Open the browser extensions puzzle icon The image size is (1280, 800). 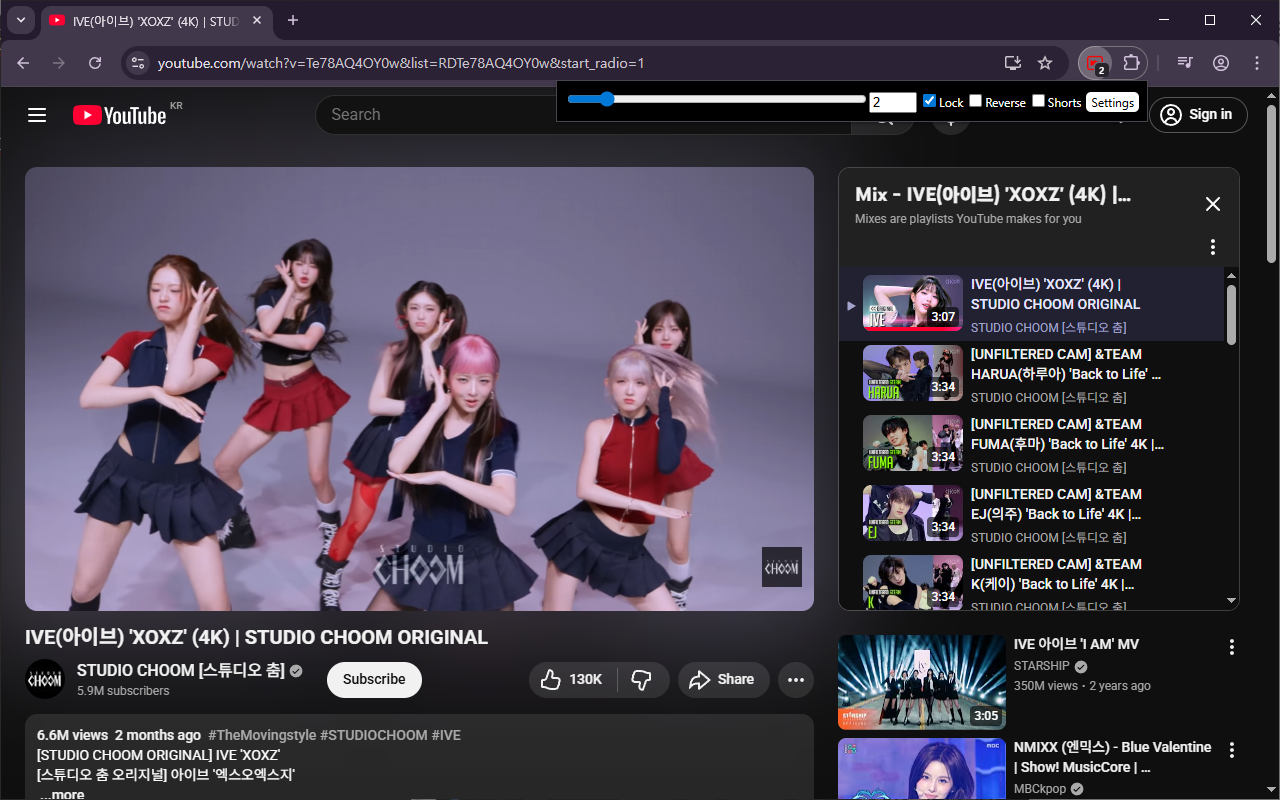(x=1131, y=62)
